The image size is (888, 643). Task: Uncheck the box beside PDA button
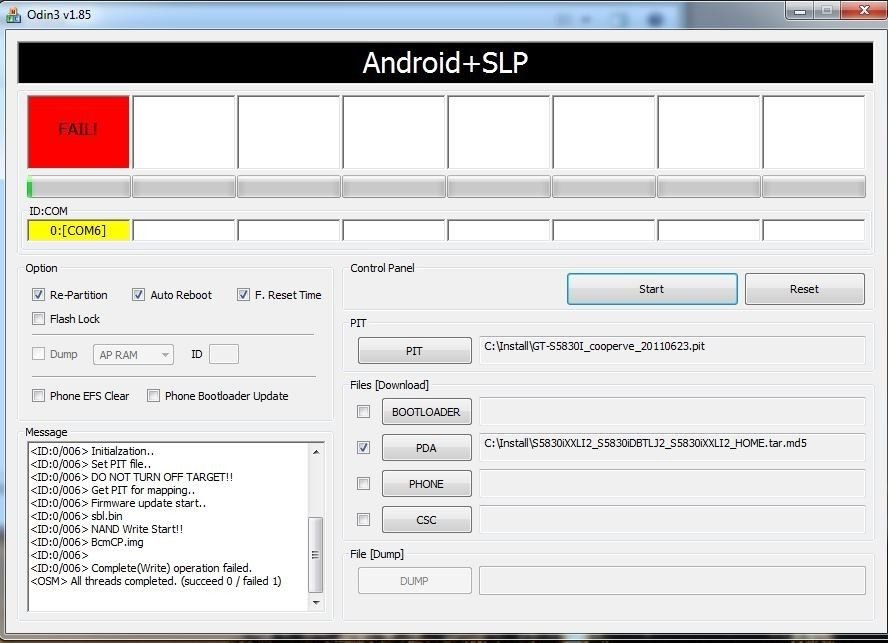[364, 448]
